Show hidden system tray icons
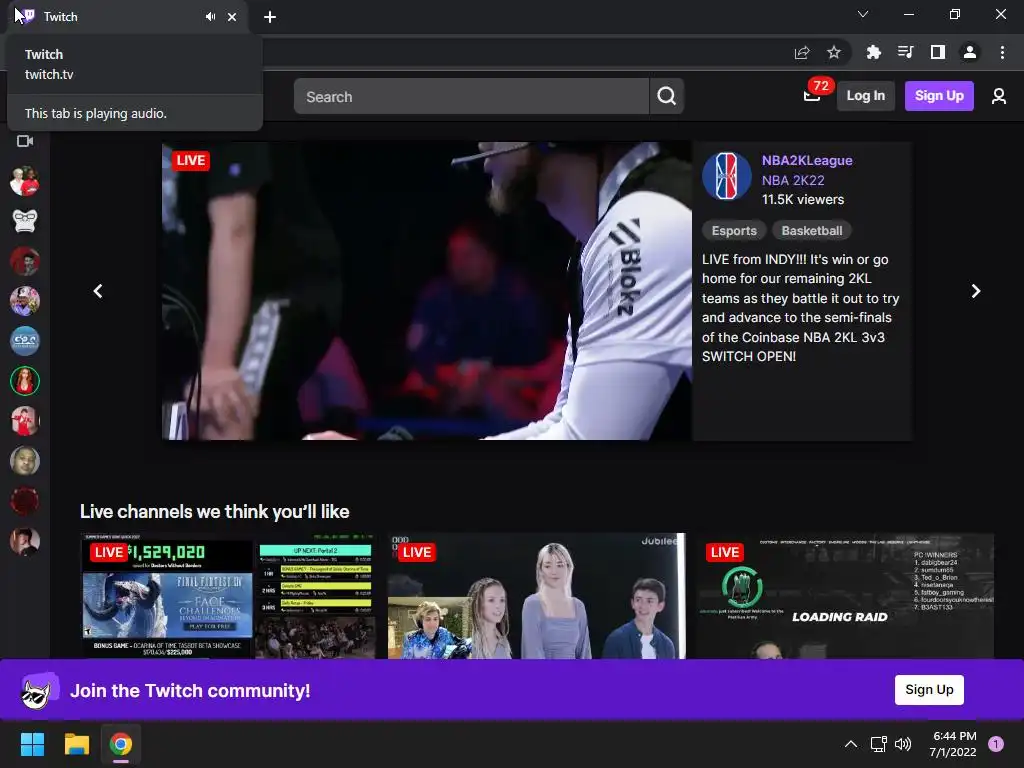This screenshot has width=1024, height=768. 850,744
